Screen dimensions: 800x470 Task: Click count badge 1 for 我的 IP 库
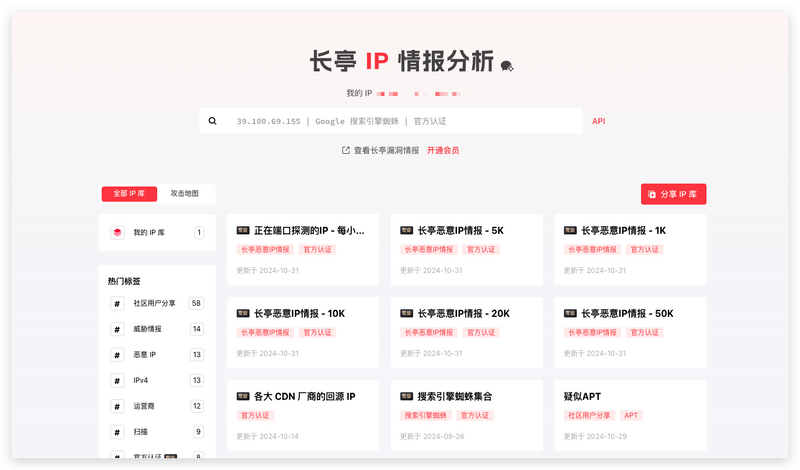pos(199,233)
